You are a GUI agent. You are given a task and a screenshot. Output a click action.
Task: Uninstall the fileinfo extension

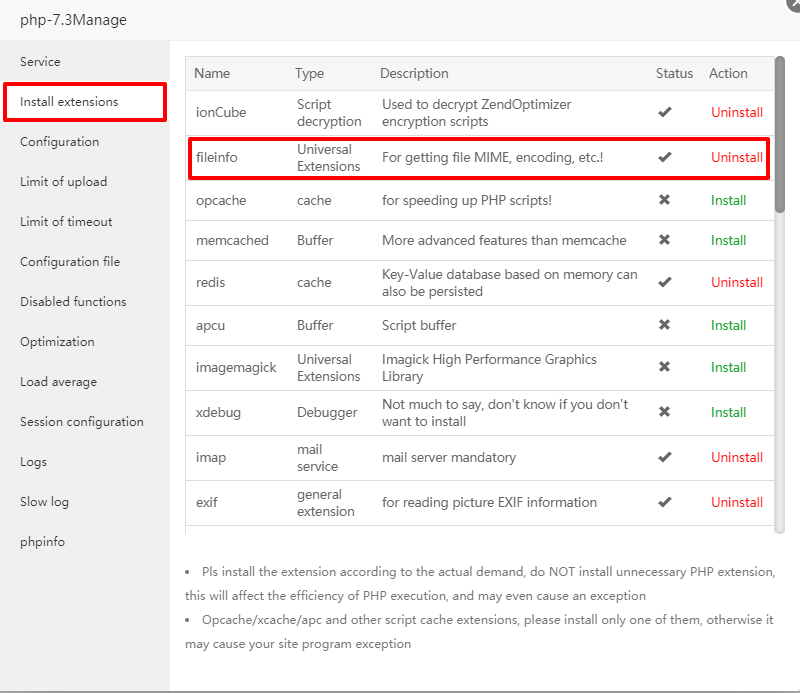tap(736, 157)
